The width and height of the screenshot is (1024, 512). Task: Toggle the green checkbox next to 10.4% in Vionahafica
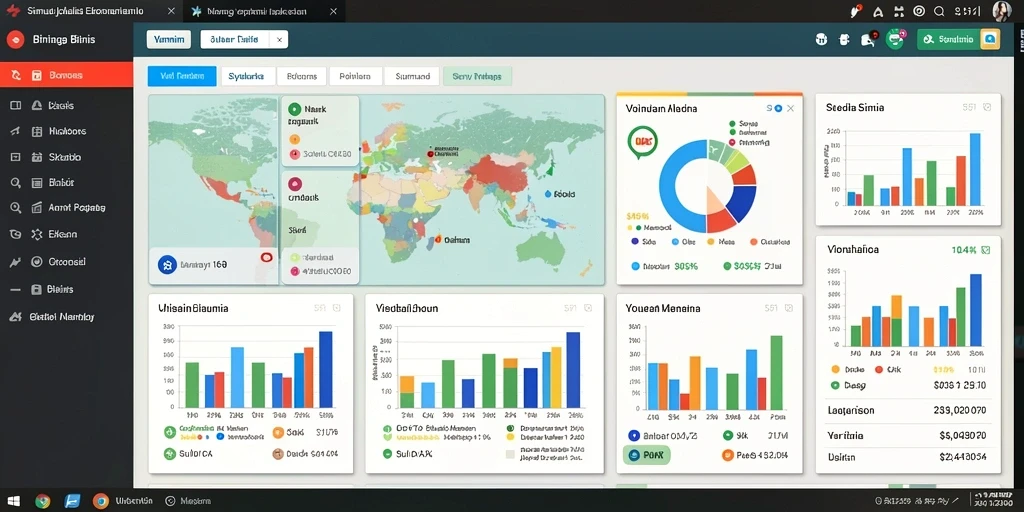click(985, 249)
